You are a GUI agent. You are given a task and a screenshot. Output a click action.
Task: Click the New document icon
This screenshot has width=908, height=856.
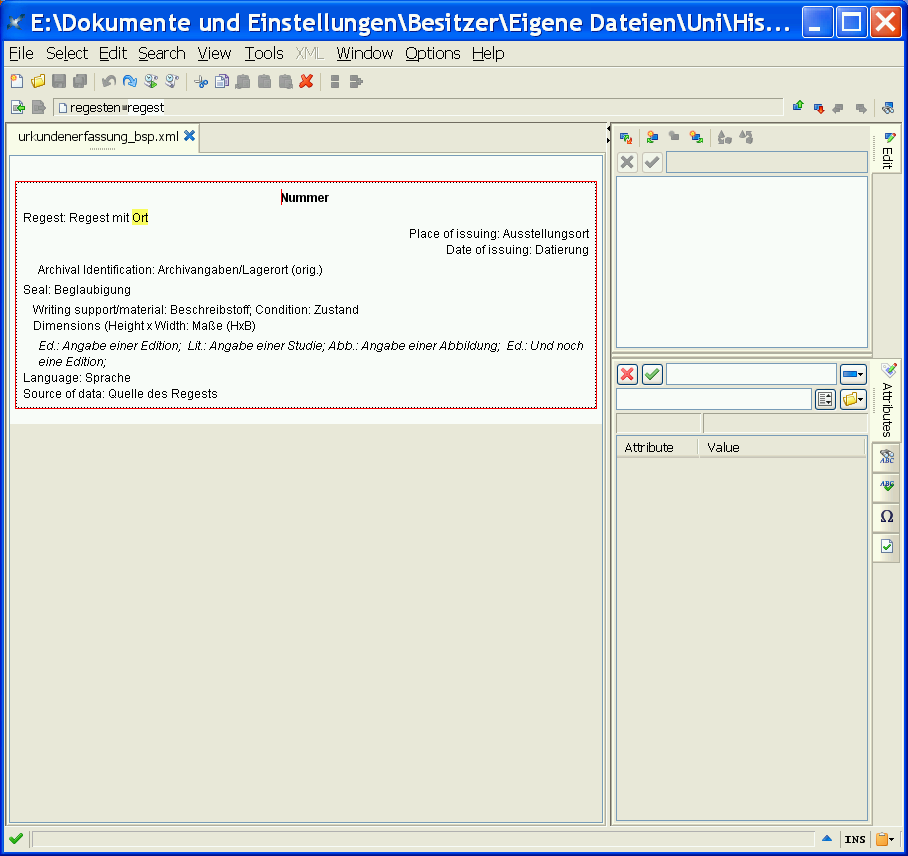(17, 82)
